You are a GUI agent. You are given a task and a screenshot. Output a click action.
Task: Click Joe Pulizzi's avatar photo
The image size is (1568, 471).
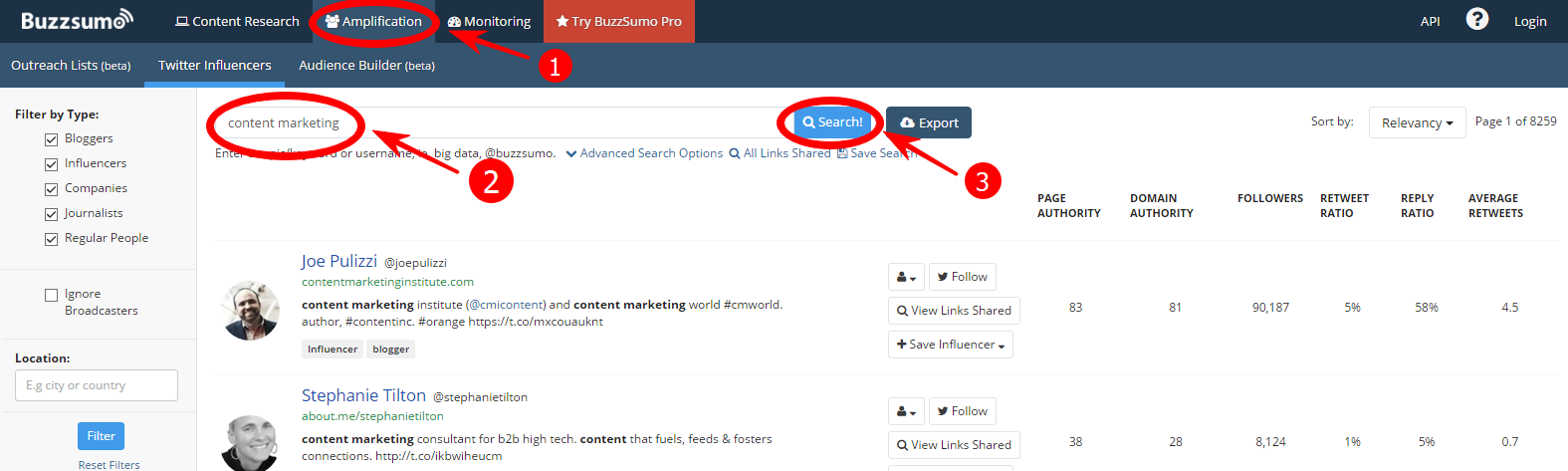point(250,311)
